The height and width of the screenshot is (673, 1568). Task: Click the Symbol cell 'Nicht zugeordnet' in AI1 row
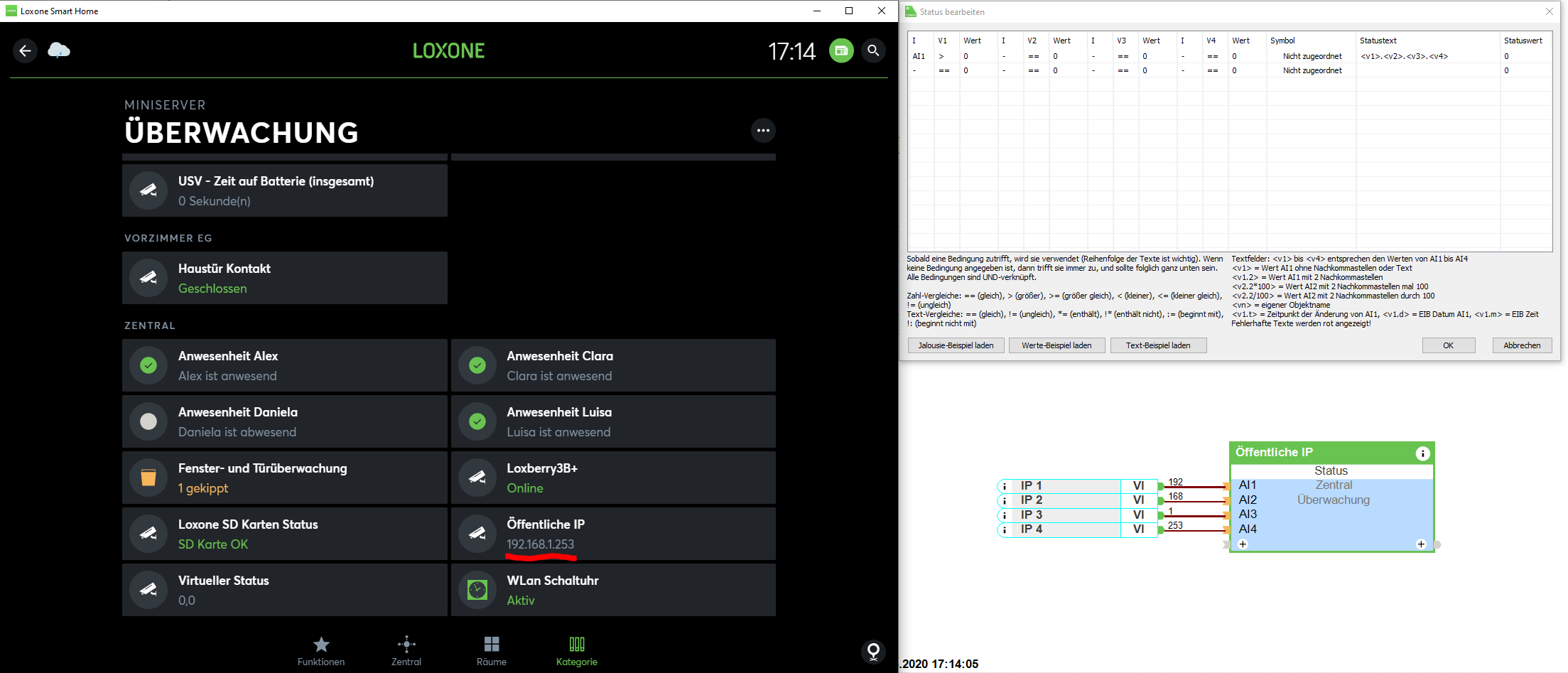[1312, 56]
